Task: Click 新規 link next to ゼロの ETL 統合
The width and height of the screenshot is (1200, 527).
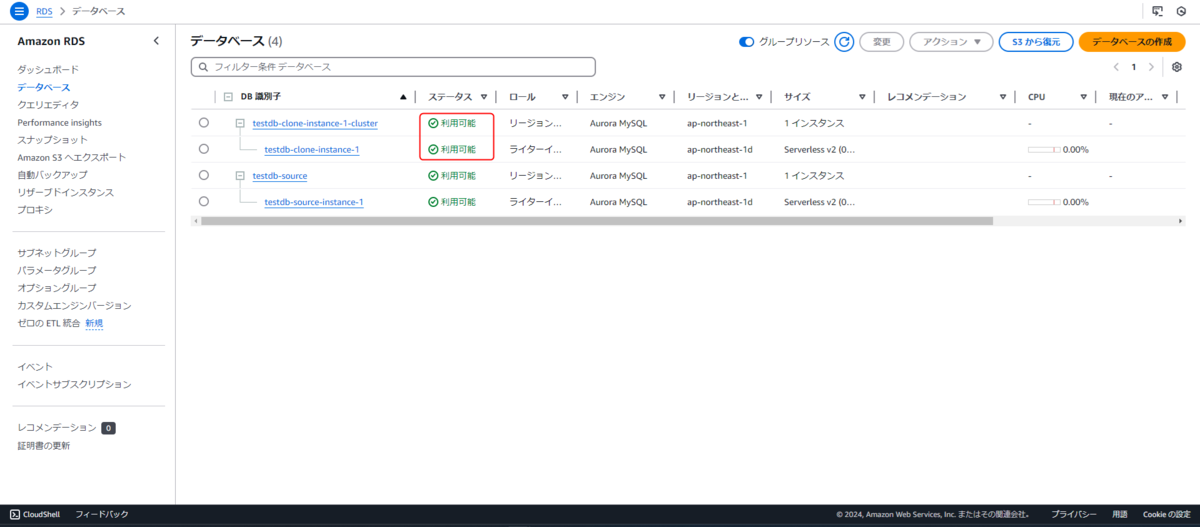Action: [x=94, y=323]
